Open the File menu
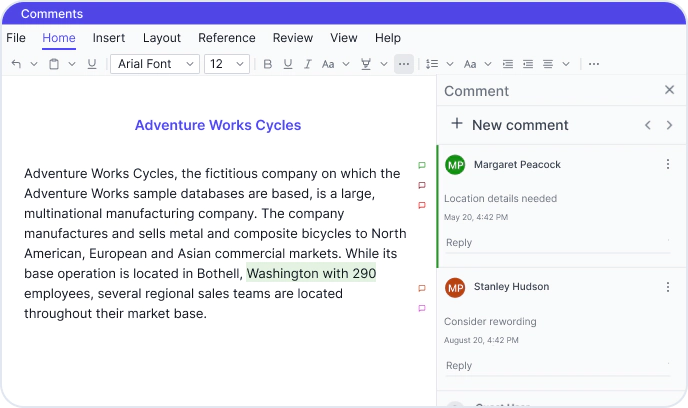Screen dimensions: 688x408 click(16, 38)
